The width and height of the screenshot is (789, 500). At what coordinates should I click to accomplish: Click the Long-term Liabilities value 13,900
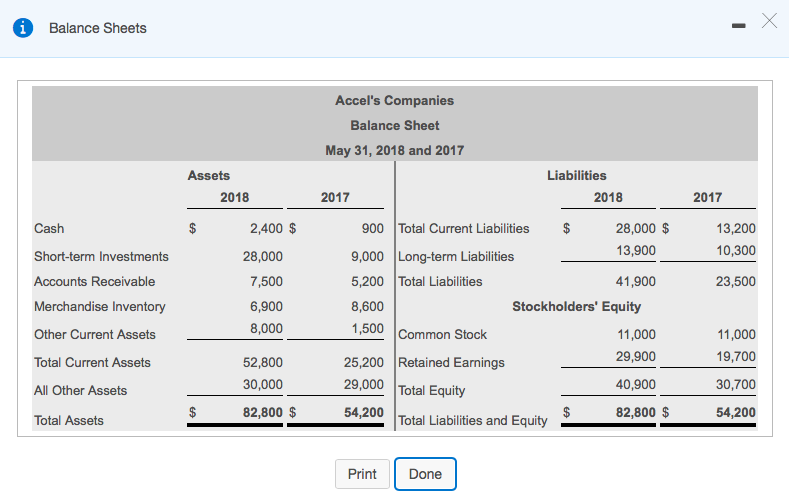click(x=636, y=251)
